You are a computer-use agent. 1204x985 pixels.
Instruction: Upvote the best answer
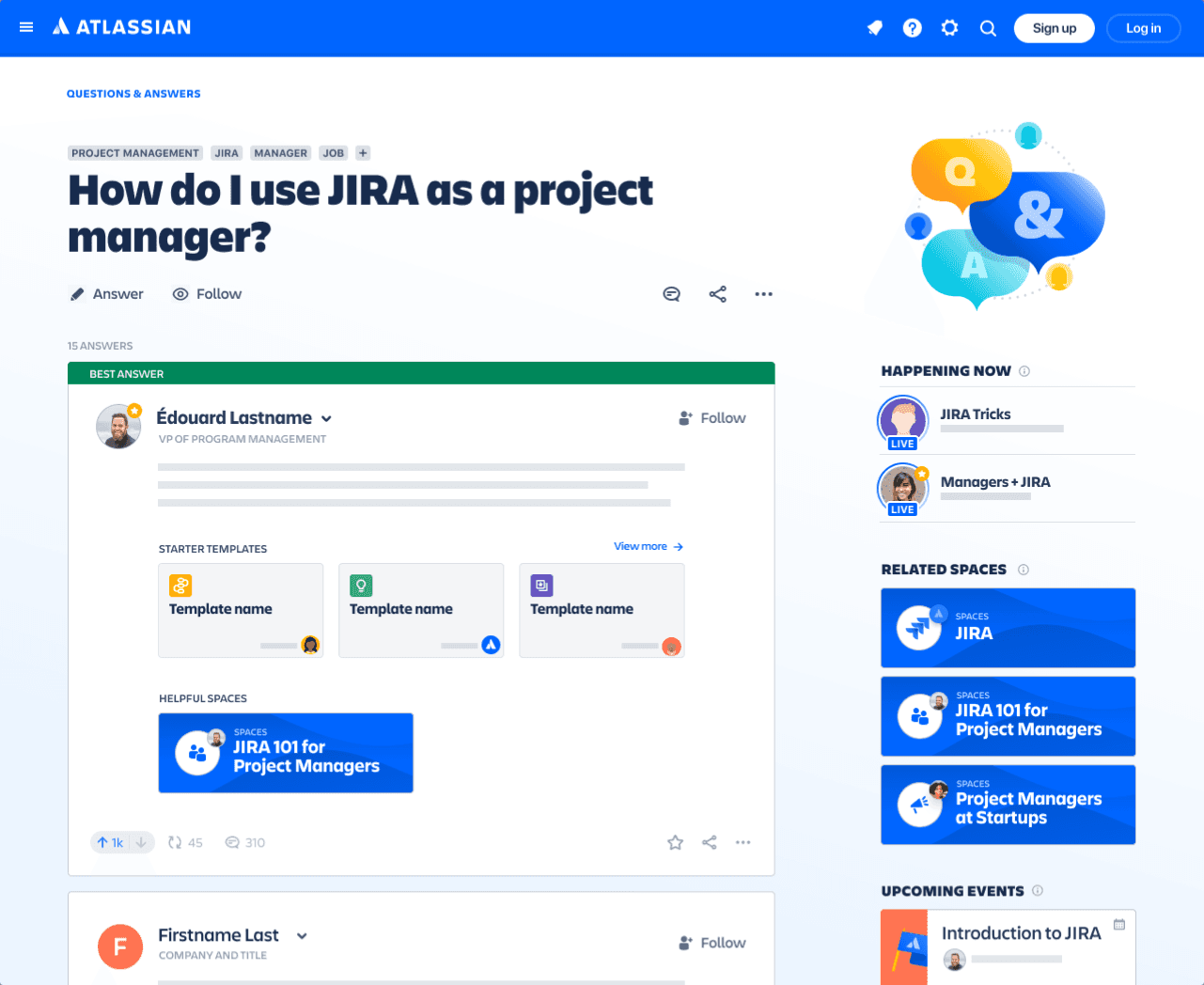click(109, 843)
